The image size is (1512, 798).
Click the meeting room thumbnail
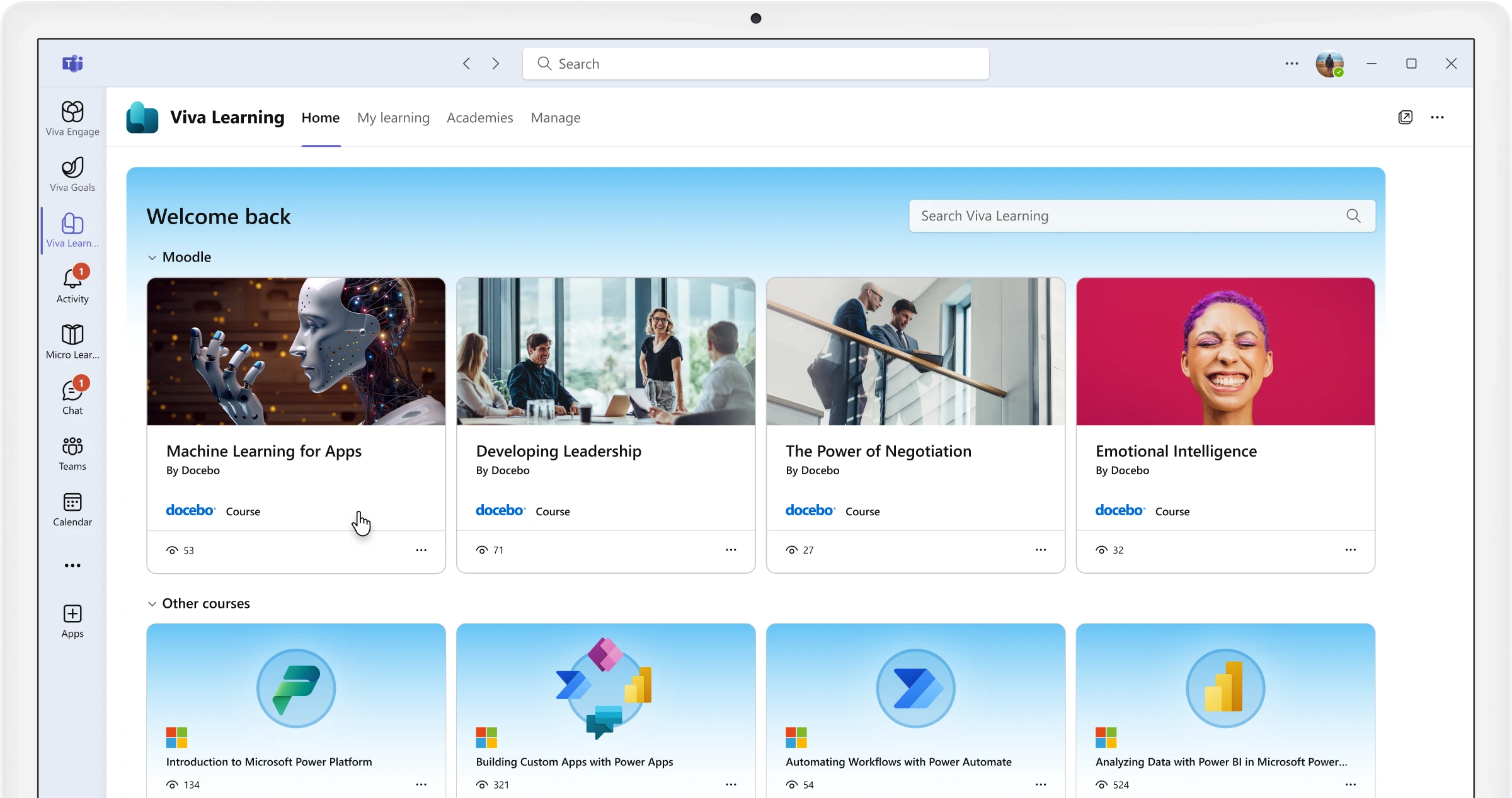(x=606, y=351)
